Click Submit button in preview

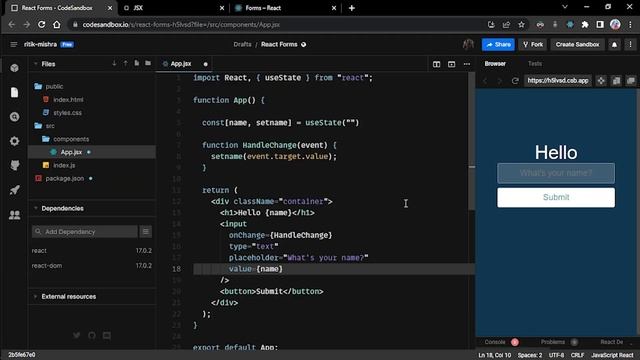(x=556, y=197)
